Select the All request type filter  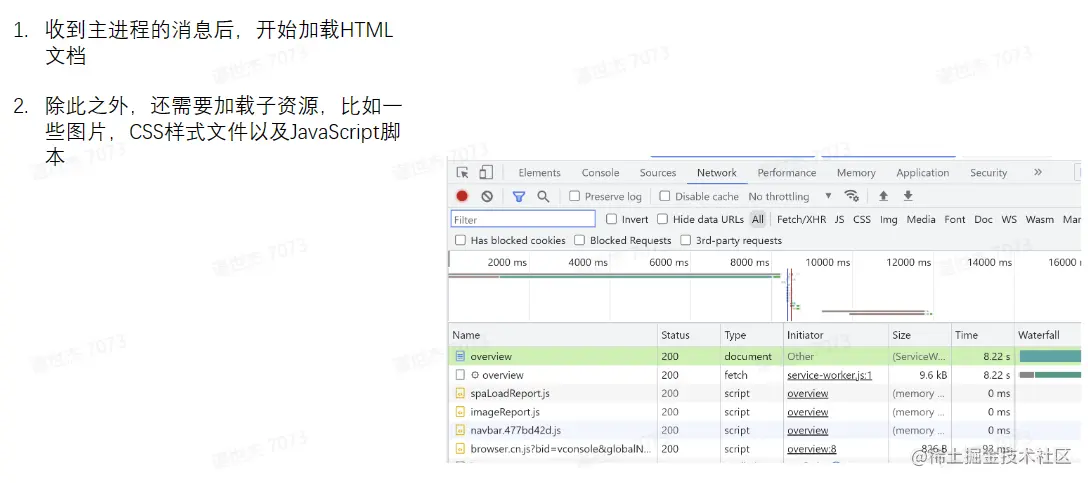(x=758, y=219)
